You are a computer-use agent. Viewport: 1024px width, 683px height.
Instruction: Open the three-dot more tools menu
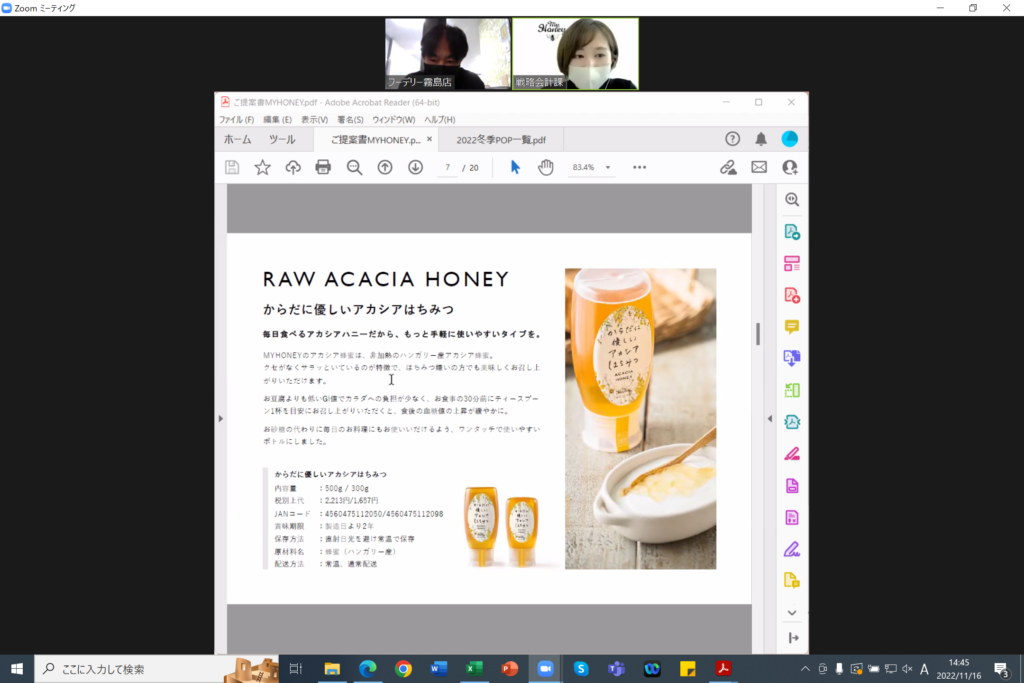click(x=639, y=168)
